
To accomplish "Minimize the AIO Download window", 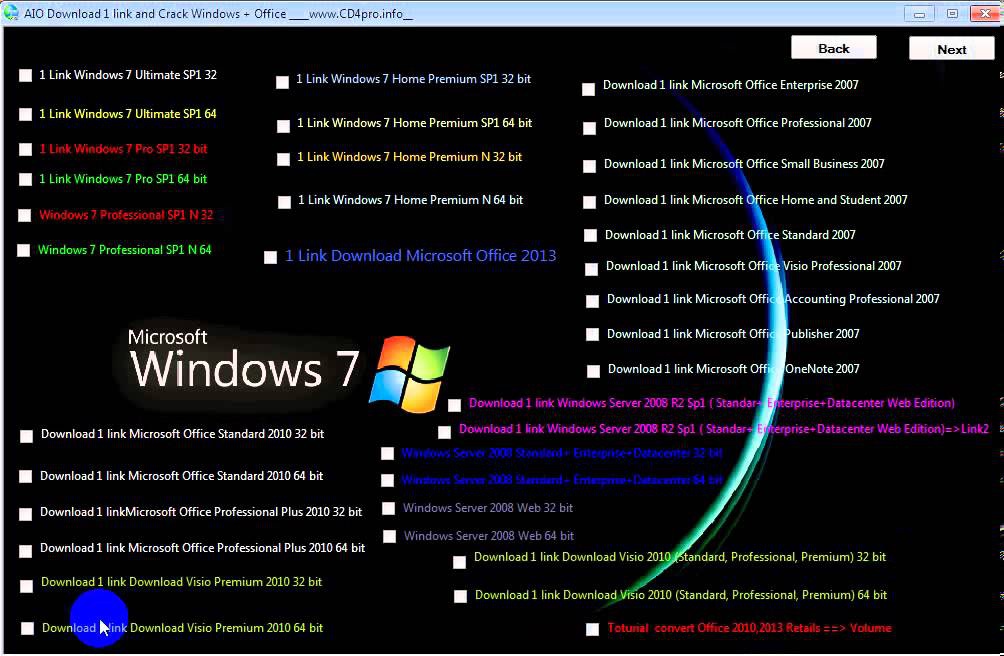I will pos(919,13).
